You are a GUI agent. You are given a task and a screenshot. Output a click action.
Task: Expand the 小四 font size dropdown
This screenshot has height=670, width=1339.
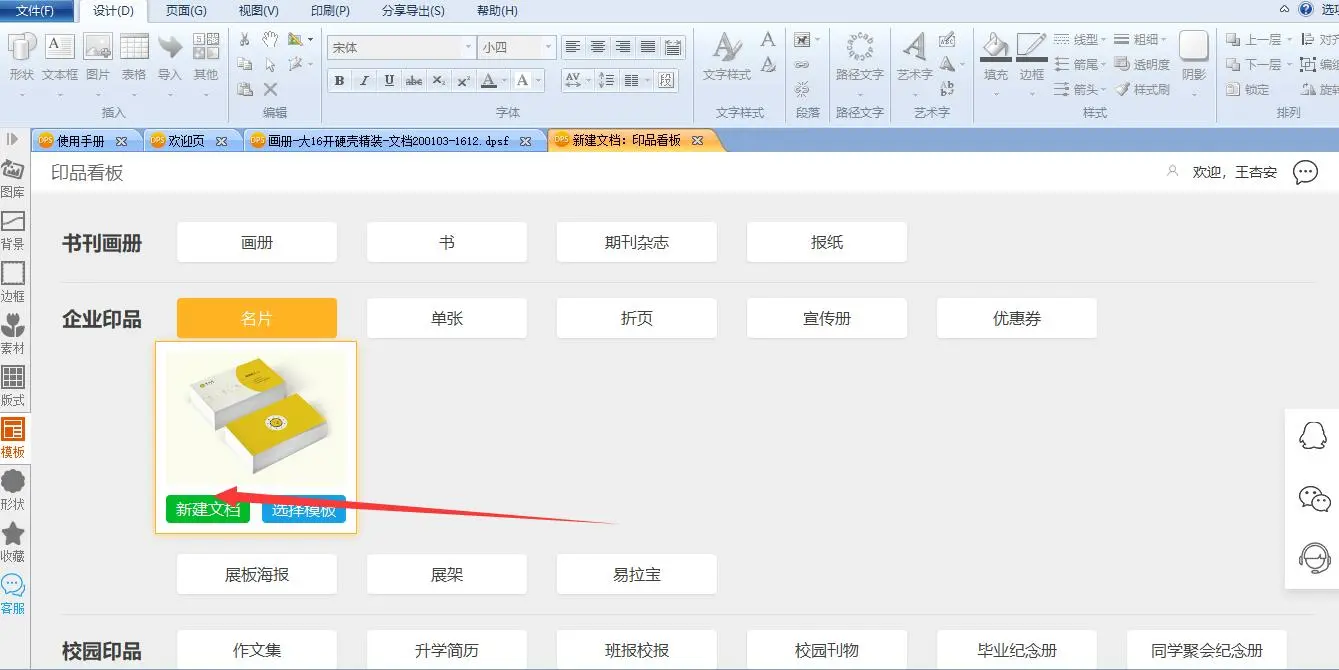click(x=548, y=47)
